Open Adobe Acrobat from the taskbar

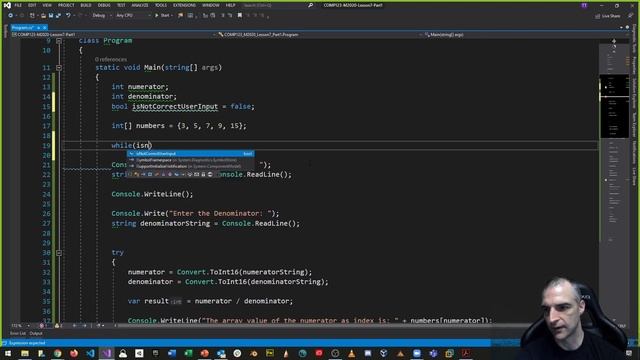[x=466, y=353]
